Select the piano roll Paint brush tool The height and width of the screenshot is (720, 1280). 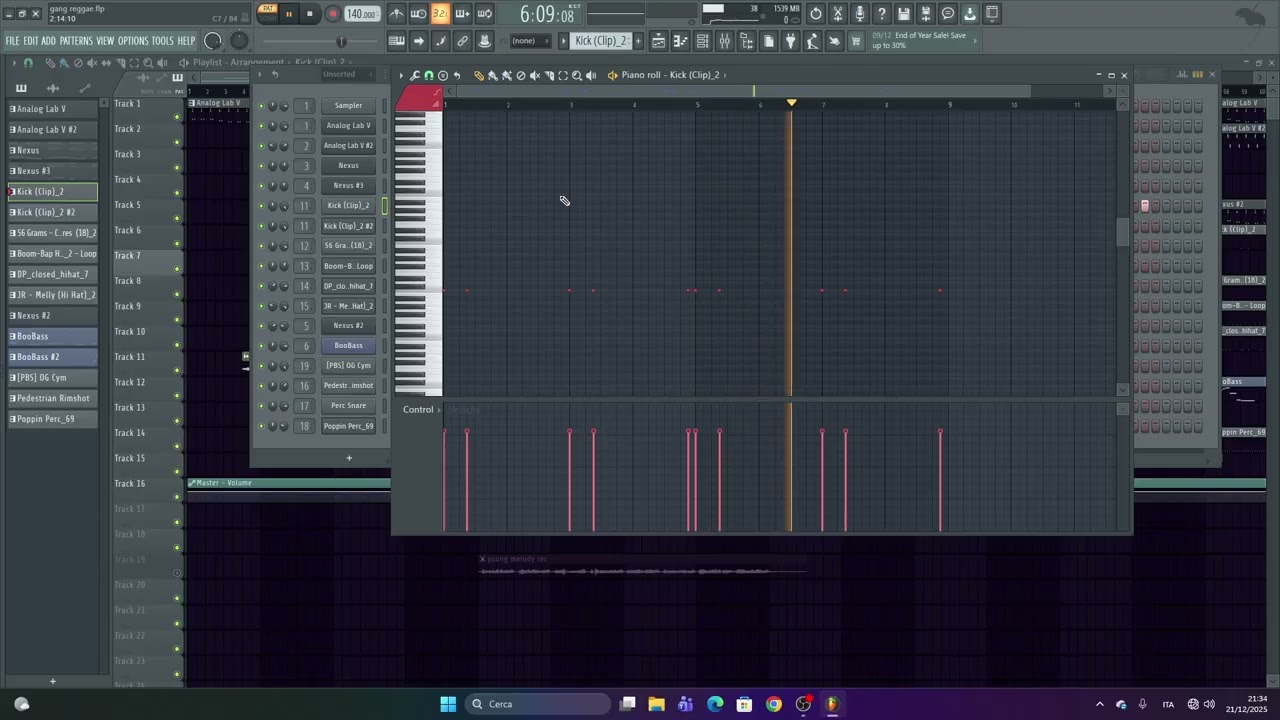[493, 75]
